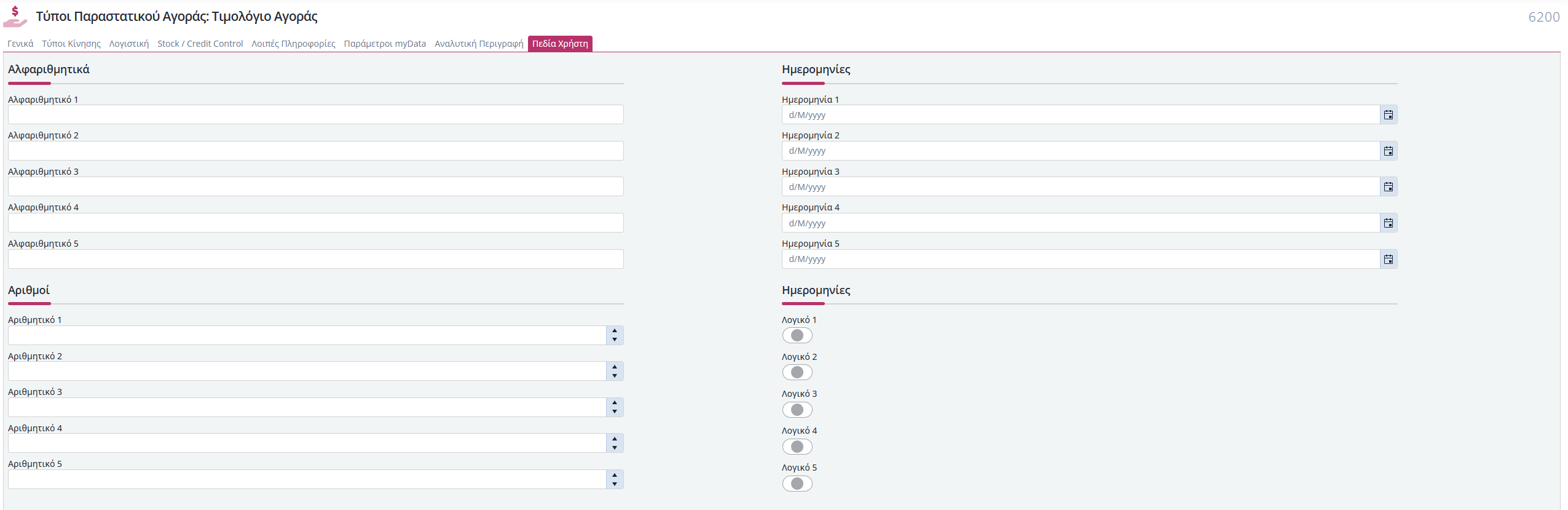Select the Αλφαριθμητικό 5 text field
1568x510 pixels.
(x=316, y=259)
